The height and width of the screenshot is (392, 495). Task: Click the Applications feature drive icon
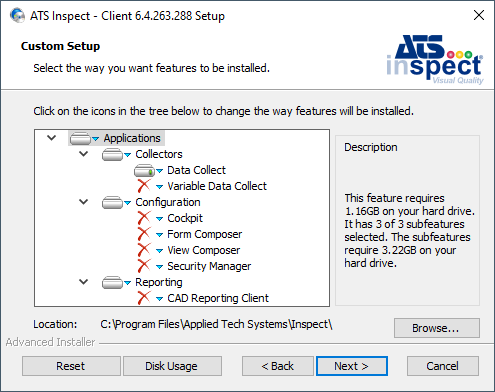click(80, 138)
